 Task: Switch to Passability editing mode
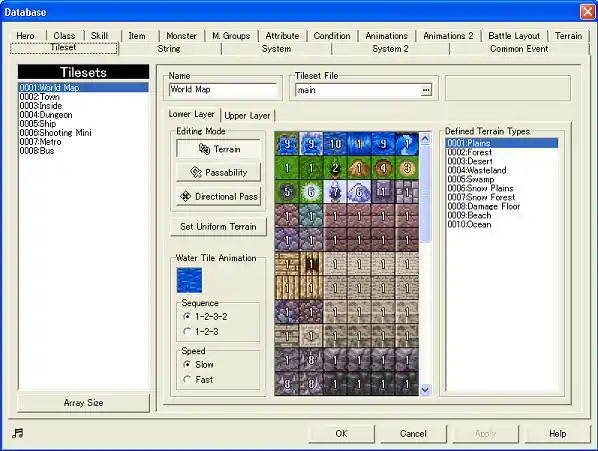coord(219,172)
